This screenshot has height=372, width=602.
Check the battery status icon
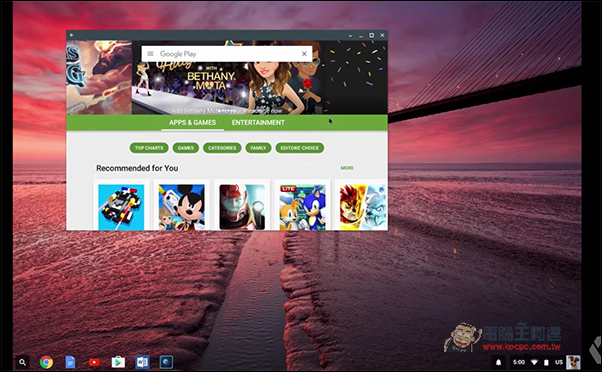tap(546, 362)
